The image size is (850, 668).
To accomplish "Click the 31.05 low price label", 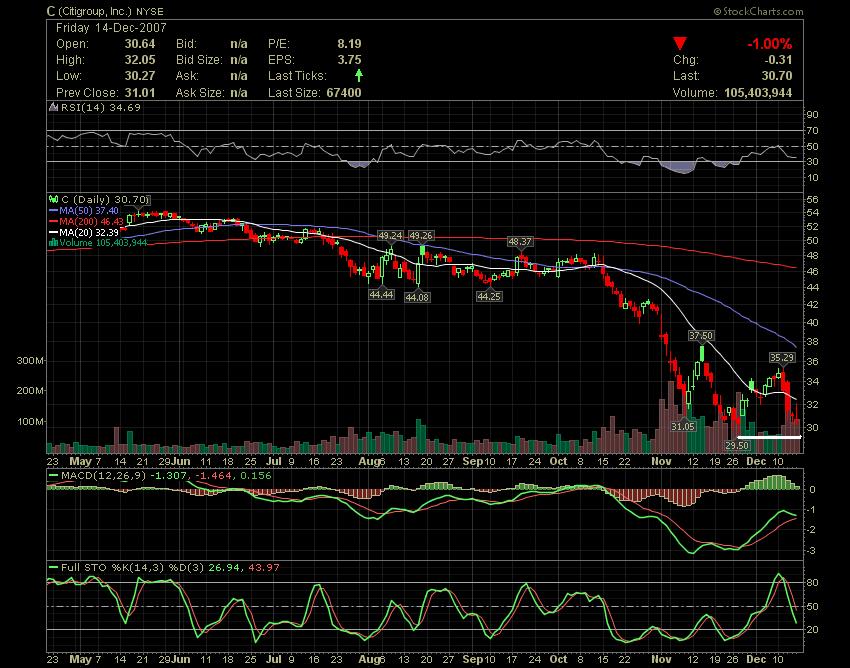I will [x=682, y=426].
